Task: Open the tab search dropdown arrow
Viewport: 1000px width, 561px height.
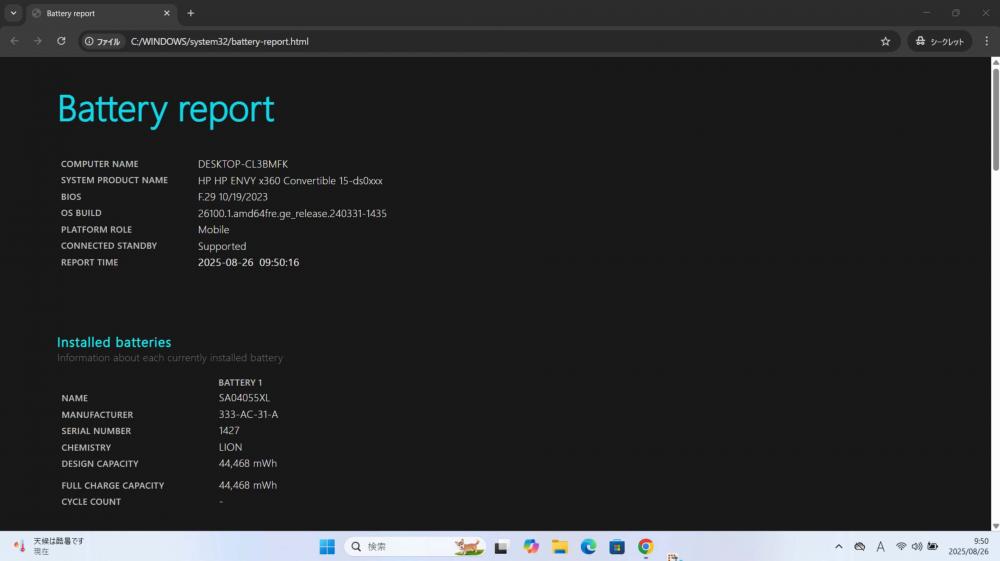Action: click(x=13, y=13)
